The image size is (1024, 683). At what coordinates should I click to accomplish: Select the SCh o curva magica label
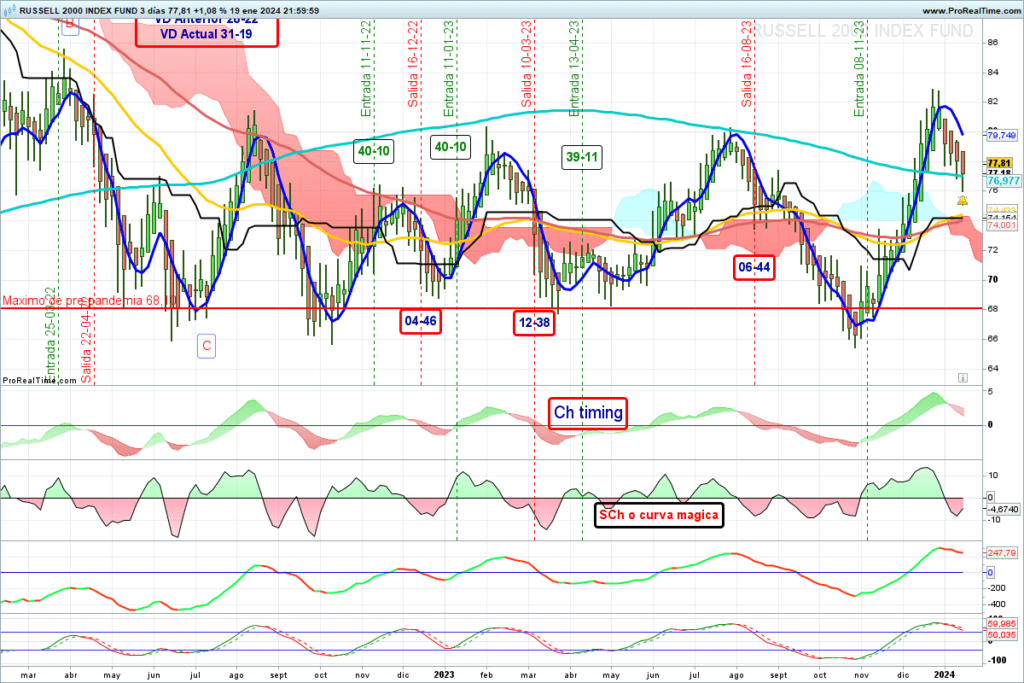pos(657,515)
